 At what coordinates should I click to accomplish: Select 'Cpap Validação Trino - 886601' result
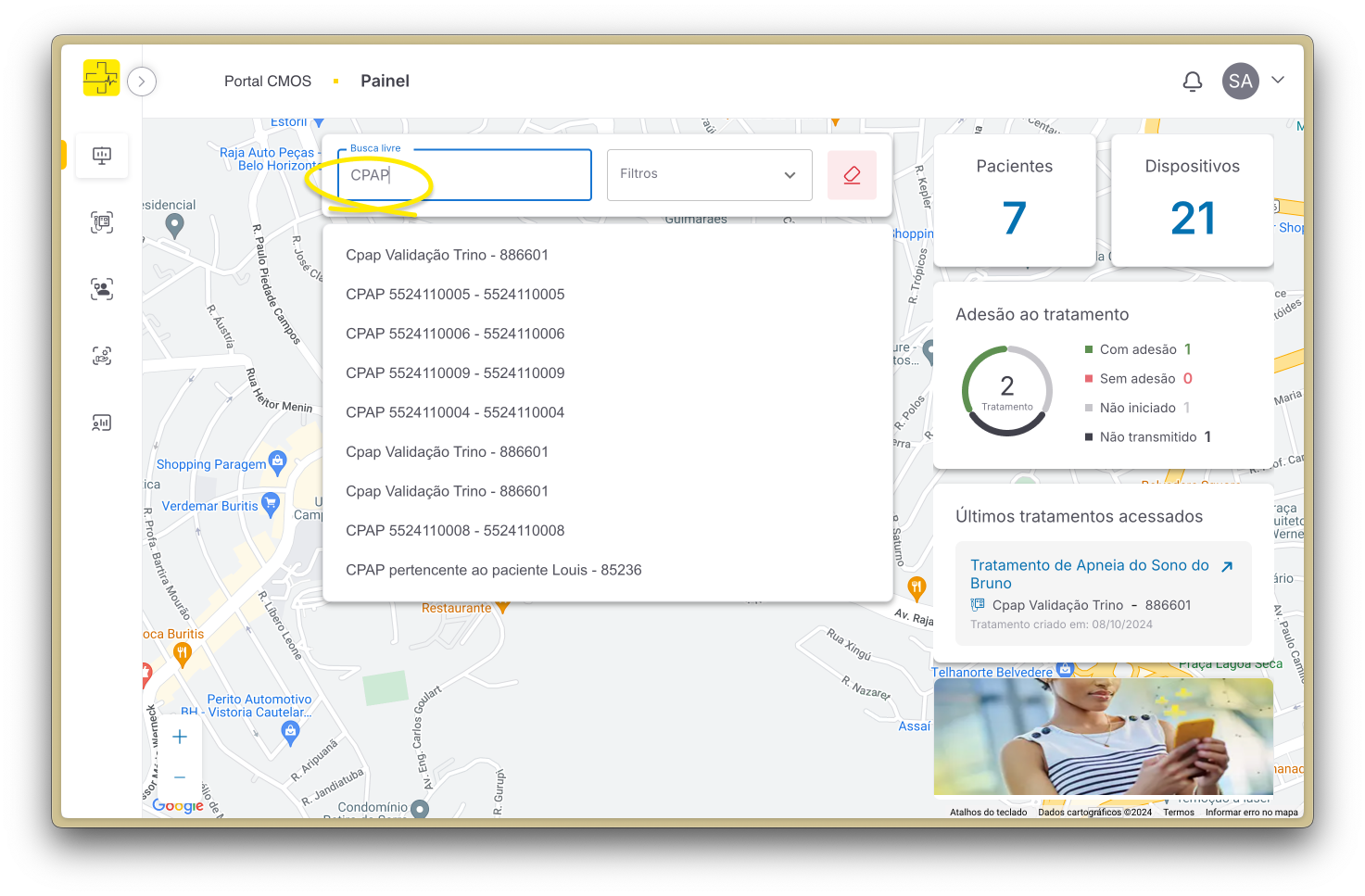click(448, 255)
